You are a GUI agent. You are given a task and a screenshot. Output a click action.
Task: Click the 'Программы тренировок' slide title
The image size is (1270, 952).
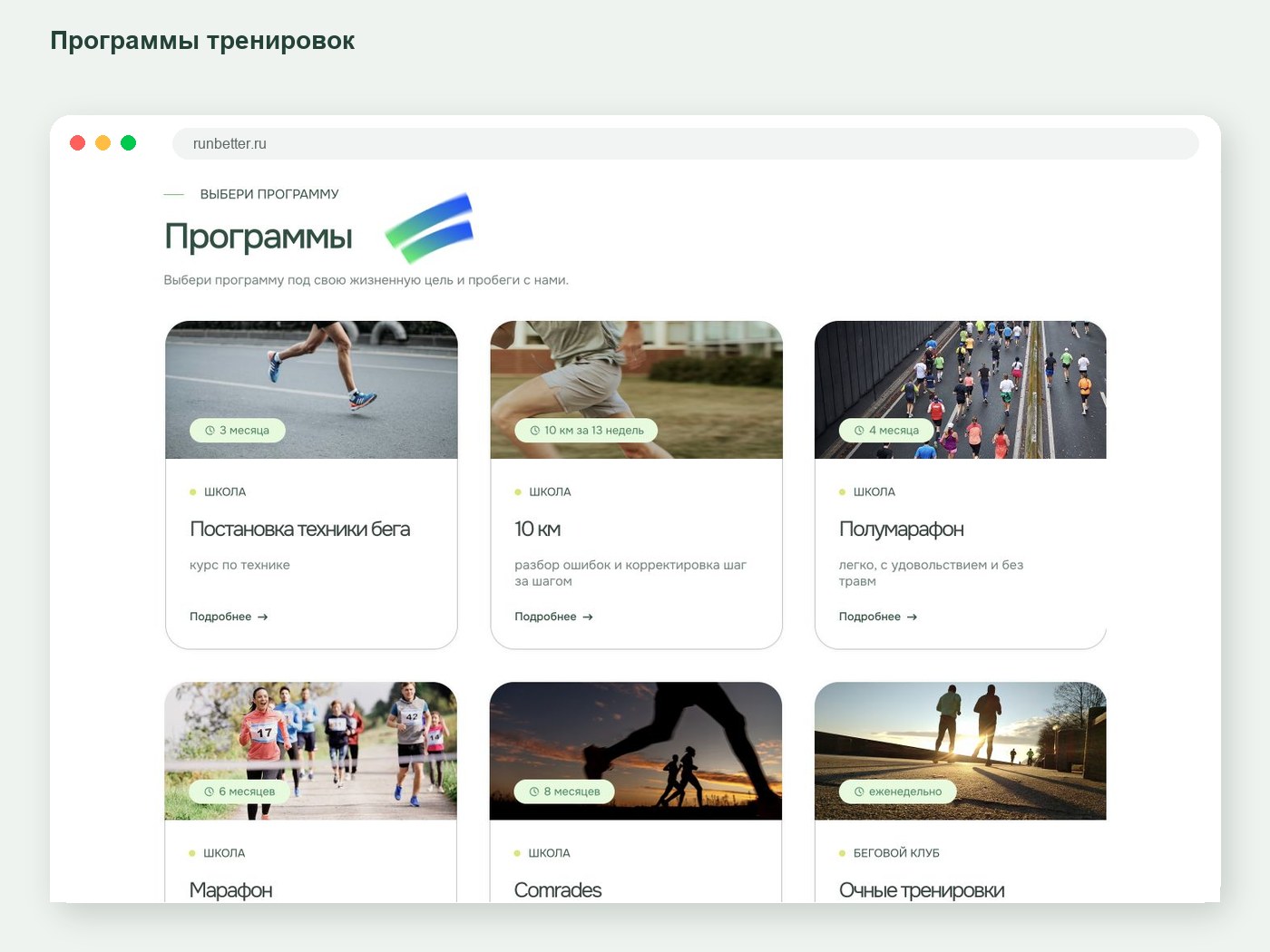coord(202,42)
